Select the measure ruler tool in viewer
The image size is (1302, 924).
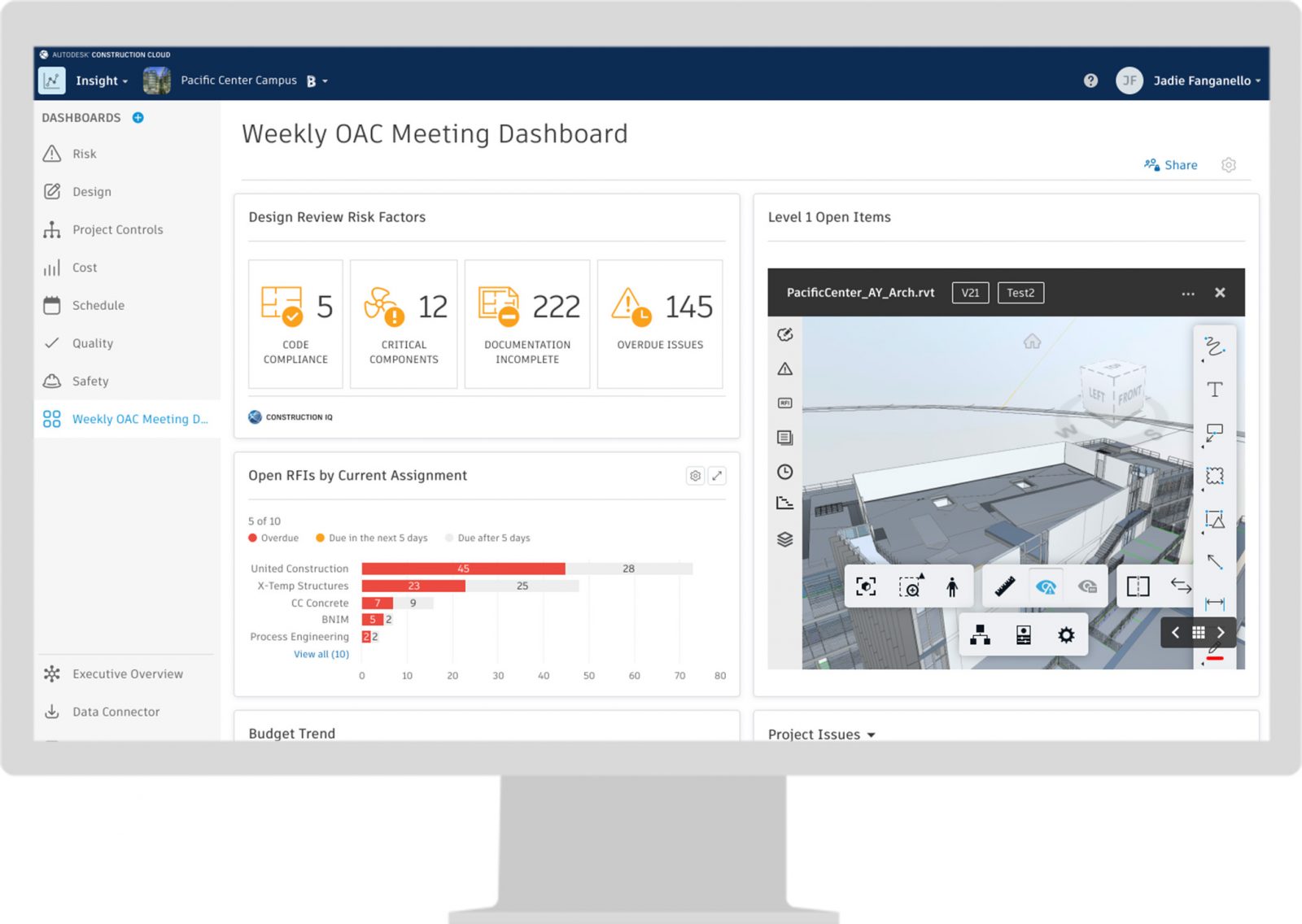click(1005, 586)
